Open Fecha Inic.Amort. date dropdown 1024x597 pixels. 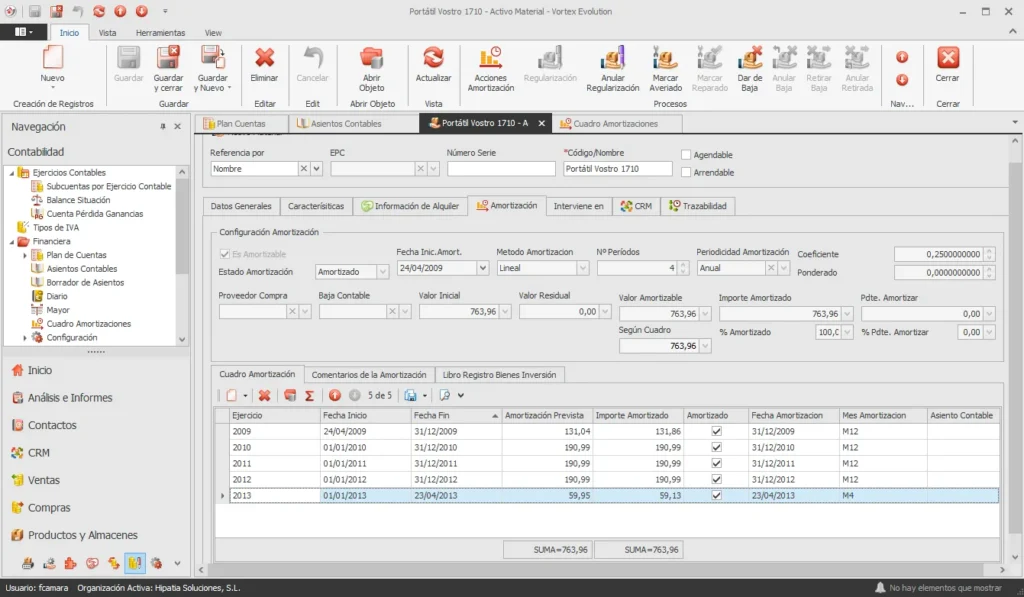click(x=483, y=268)
